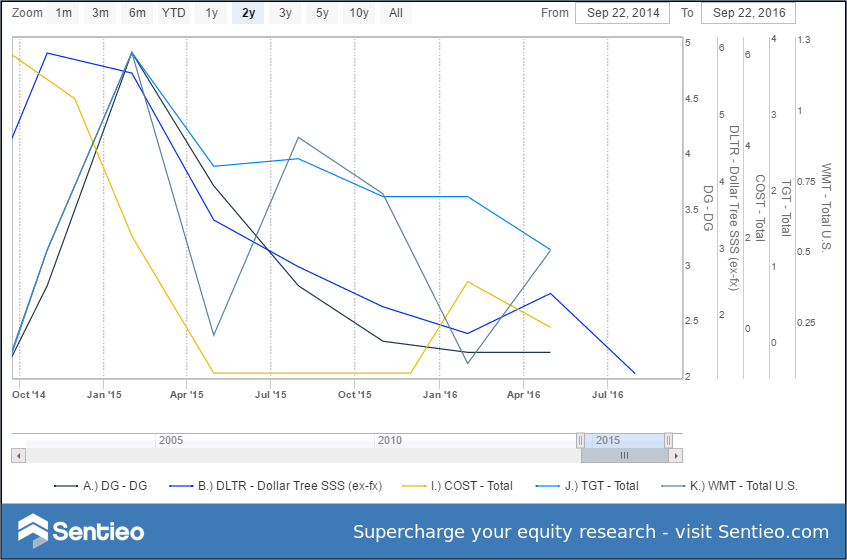This screenshot has width=847, height=560.
Task: Toggle TGT - Total legend entry
Action: 587,486
